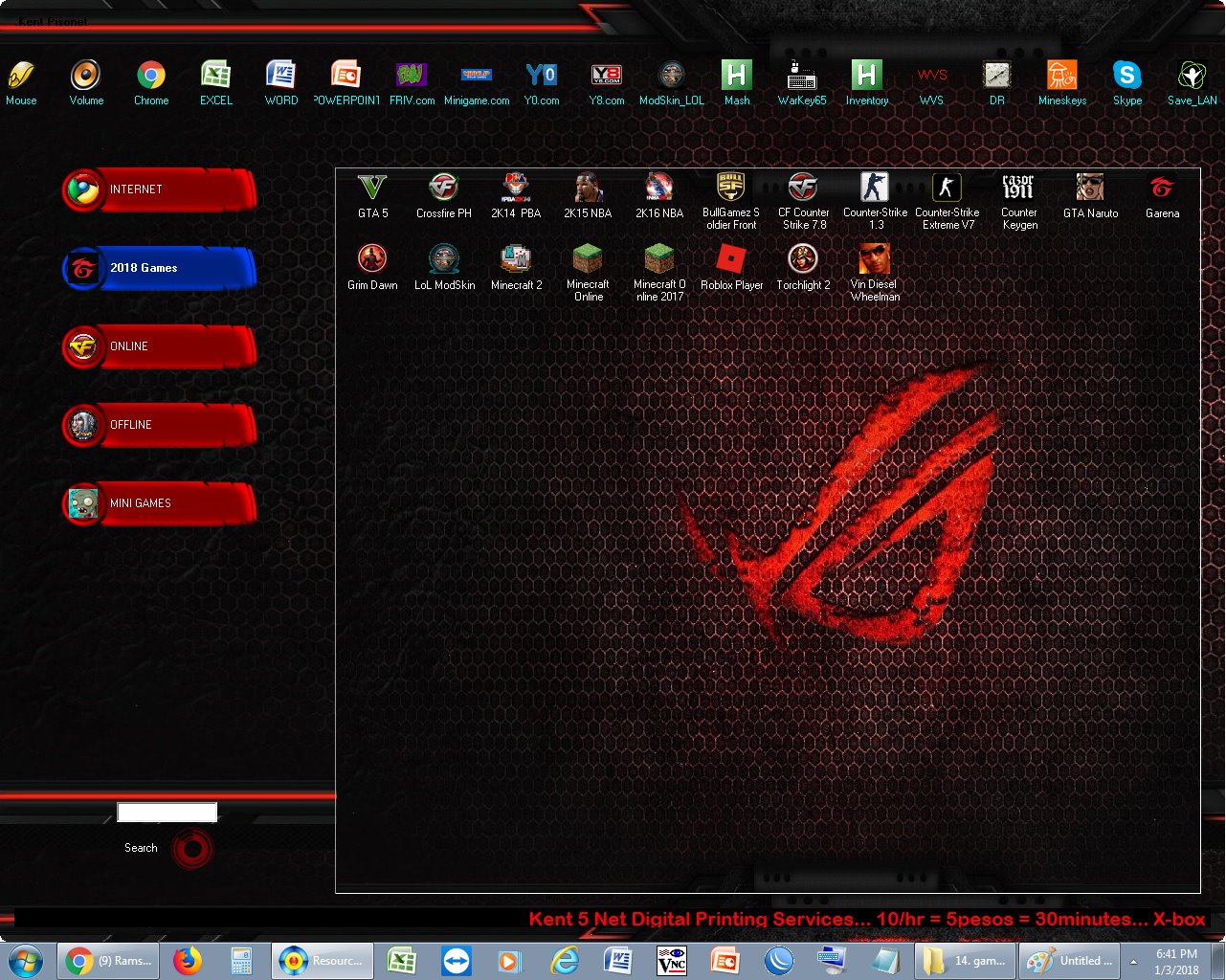
Task: Open the EXCEL shortcut in the top row
Action: 216,82
